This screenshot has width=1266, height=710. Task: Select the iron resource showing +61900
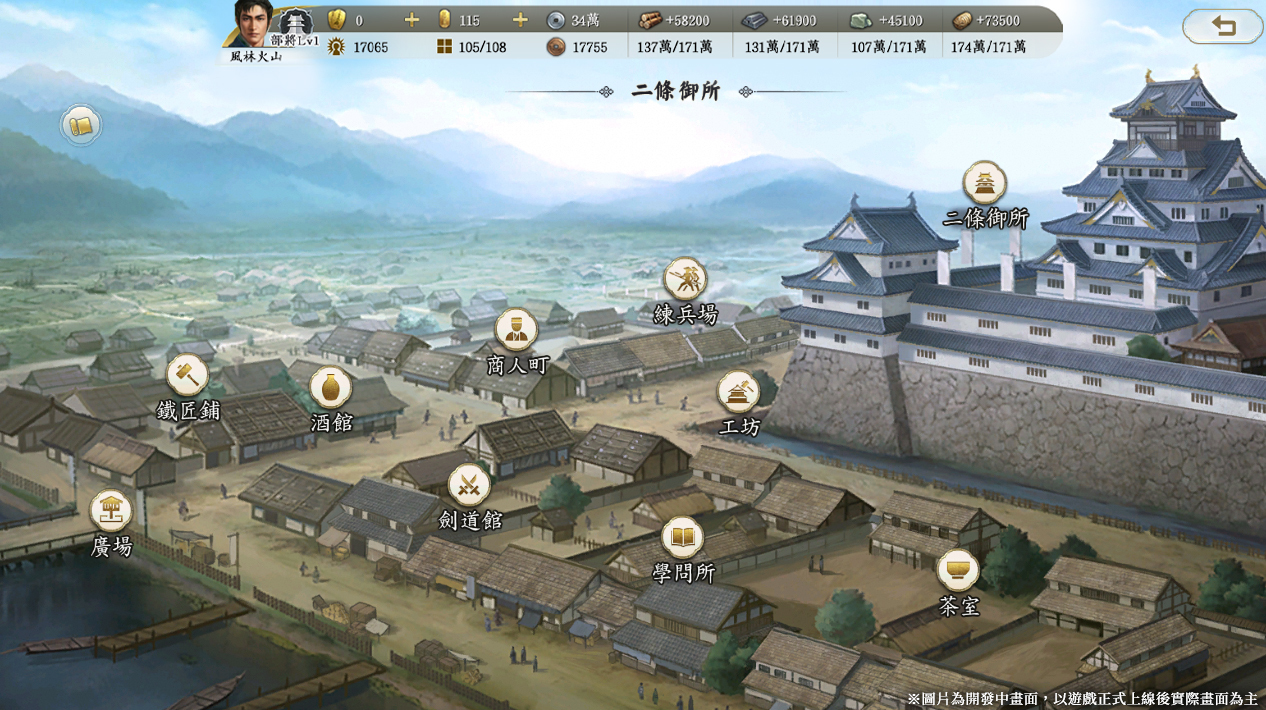click(780, 20)
